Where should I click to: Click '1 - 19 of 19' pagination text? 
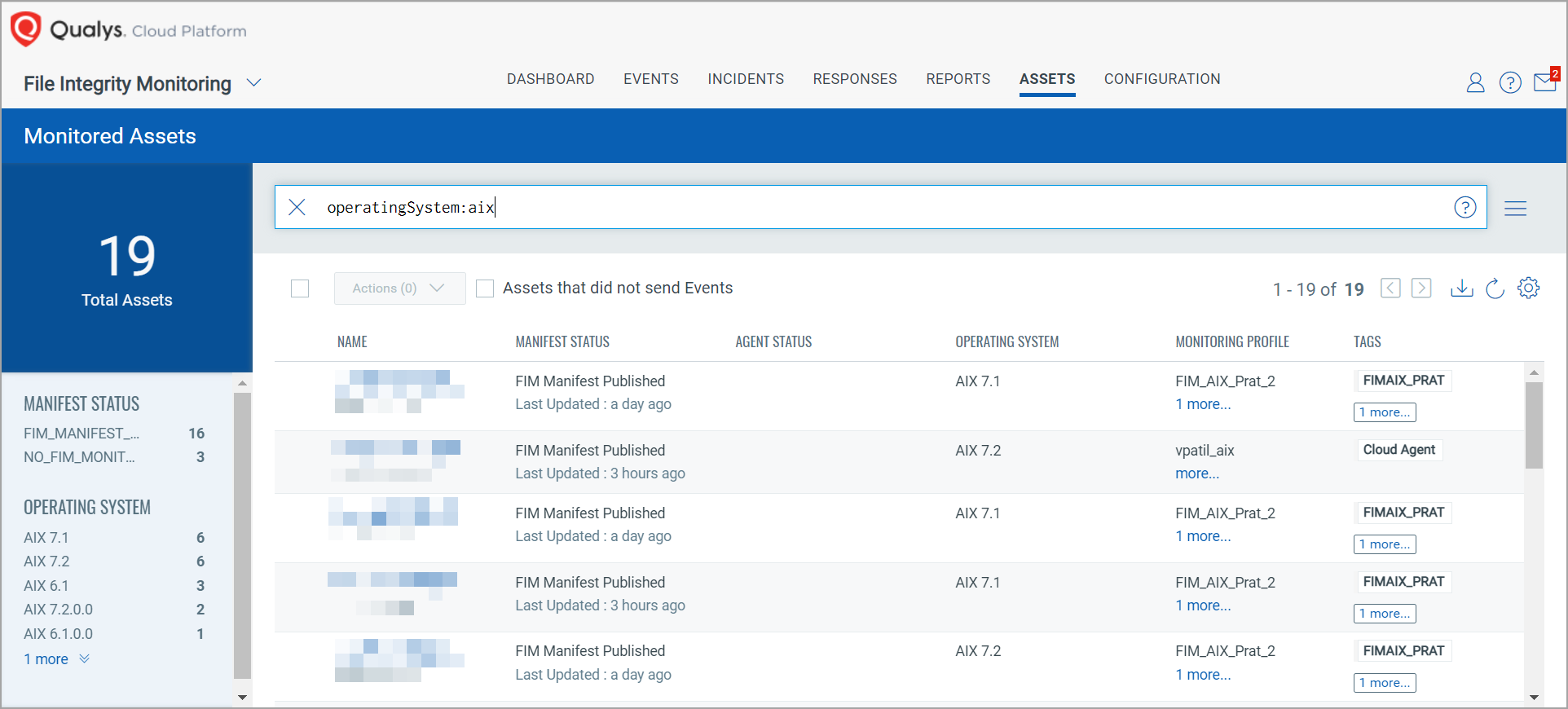click(x=1319, y=289)
